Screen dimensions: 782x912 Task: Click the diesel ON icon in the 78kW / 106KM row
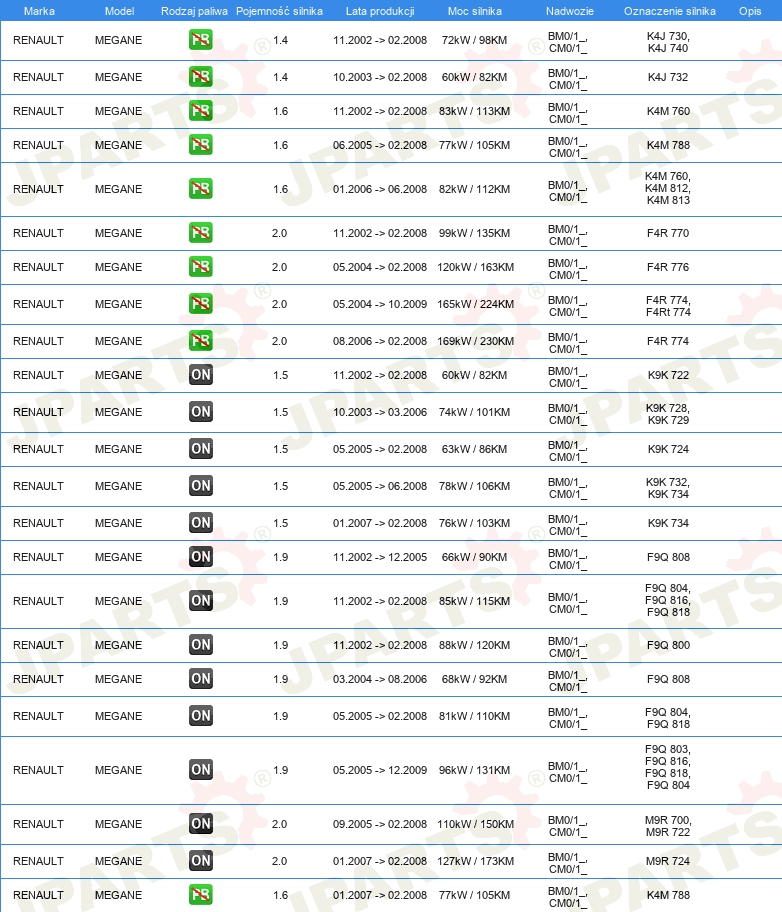pos(201,486)
